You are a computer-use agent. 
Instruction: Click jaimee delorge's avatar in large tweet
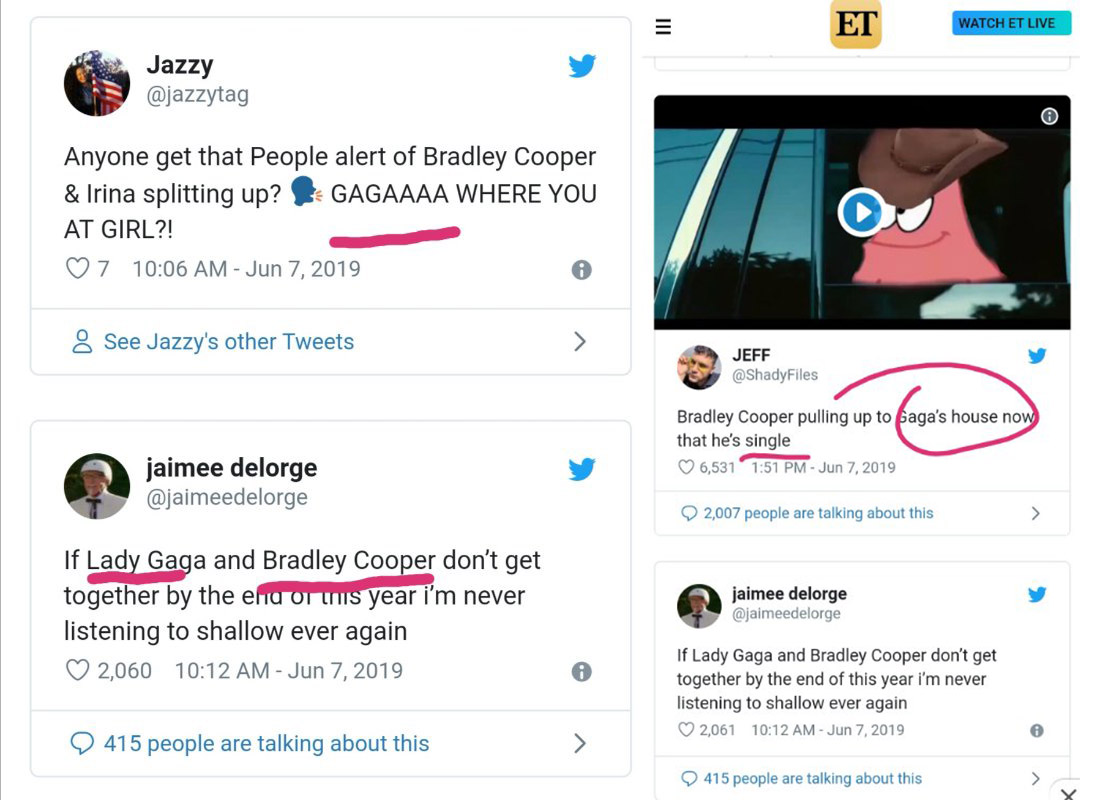pos(97,486)
